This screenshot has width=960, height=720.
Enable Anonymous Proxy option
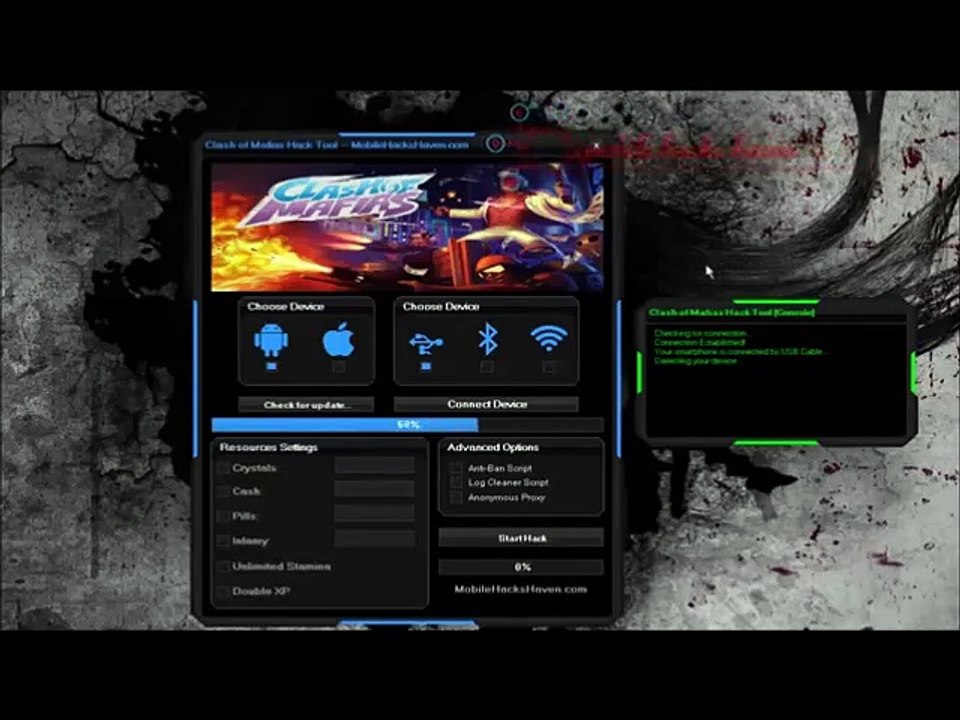pos(456,498)
